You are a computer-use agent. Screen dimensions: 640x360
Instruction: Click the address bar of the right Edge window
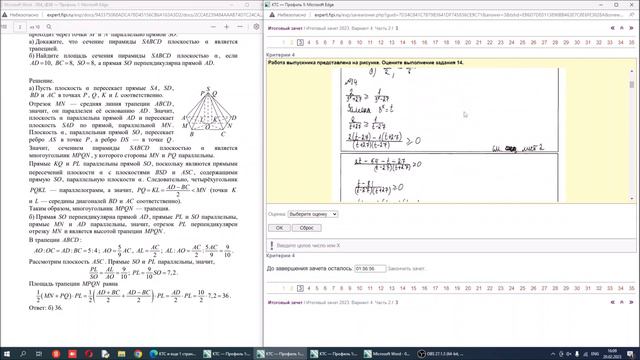coord(469,15)
